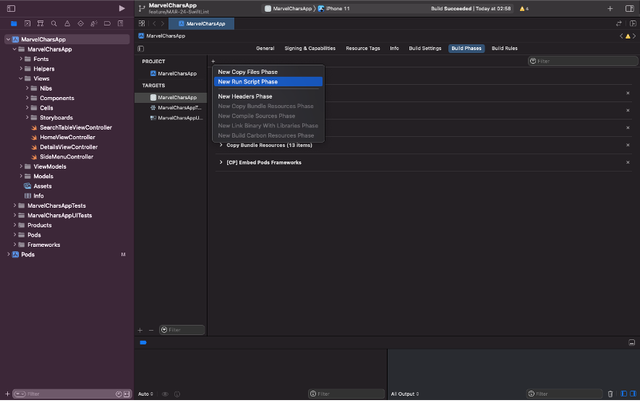This screenshot has width=640, height=401.
Task: Clear console with trash icon
Action: click(x=610, y=394)
